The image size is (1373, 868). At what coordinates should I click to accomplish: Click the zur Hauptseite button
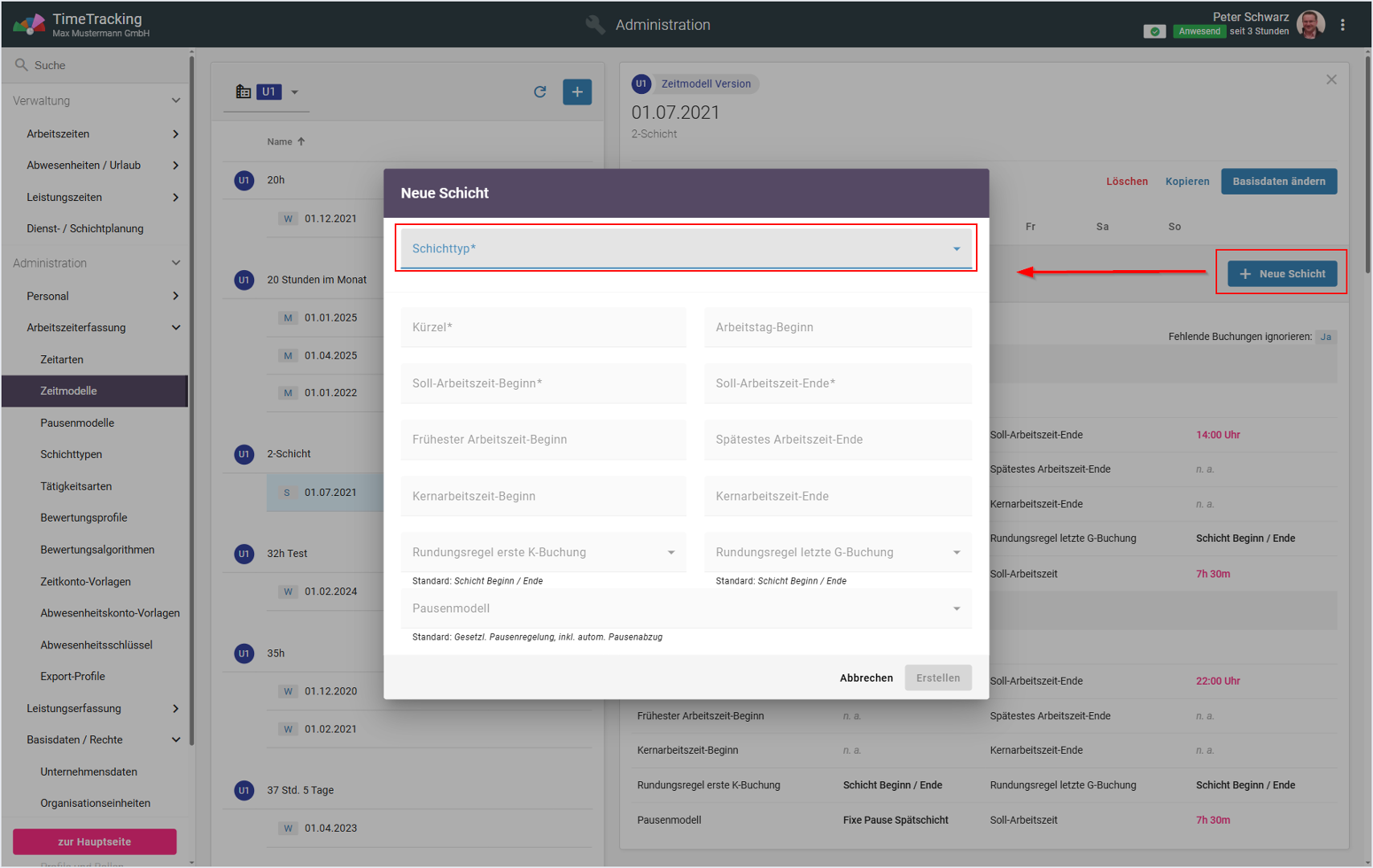[x=94, y=841]
